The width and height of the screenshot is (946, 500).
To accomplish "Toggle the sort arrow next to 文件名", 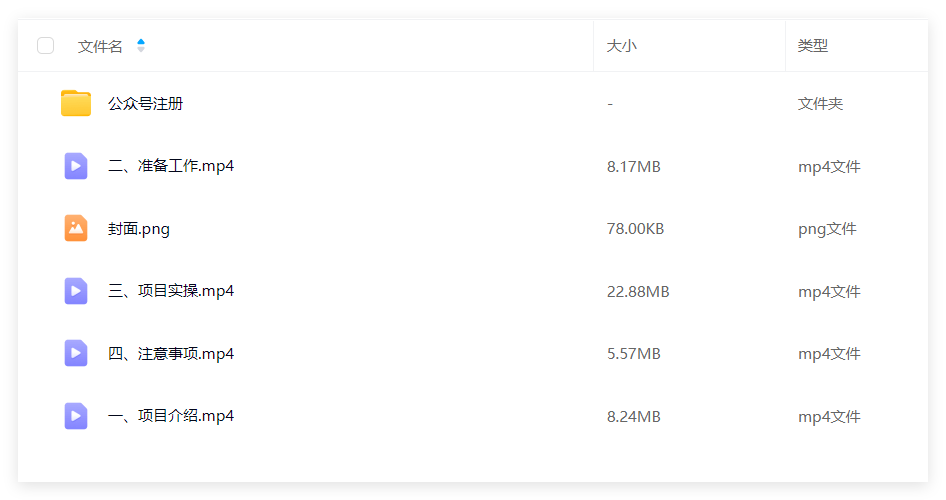I will (141, 46).
